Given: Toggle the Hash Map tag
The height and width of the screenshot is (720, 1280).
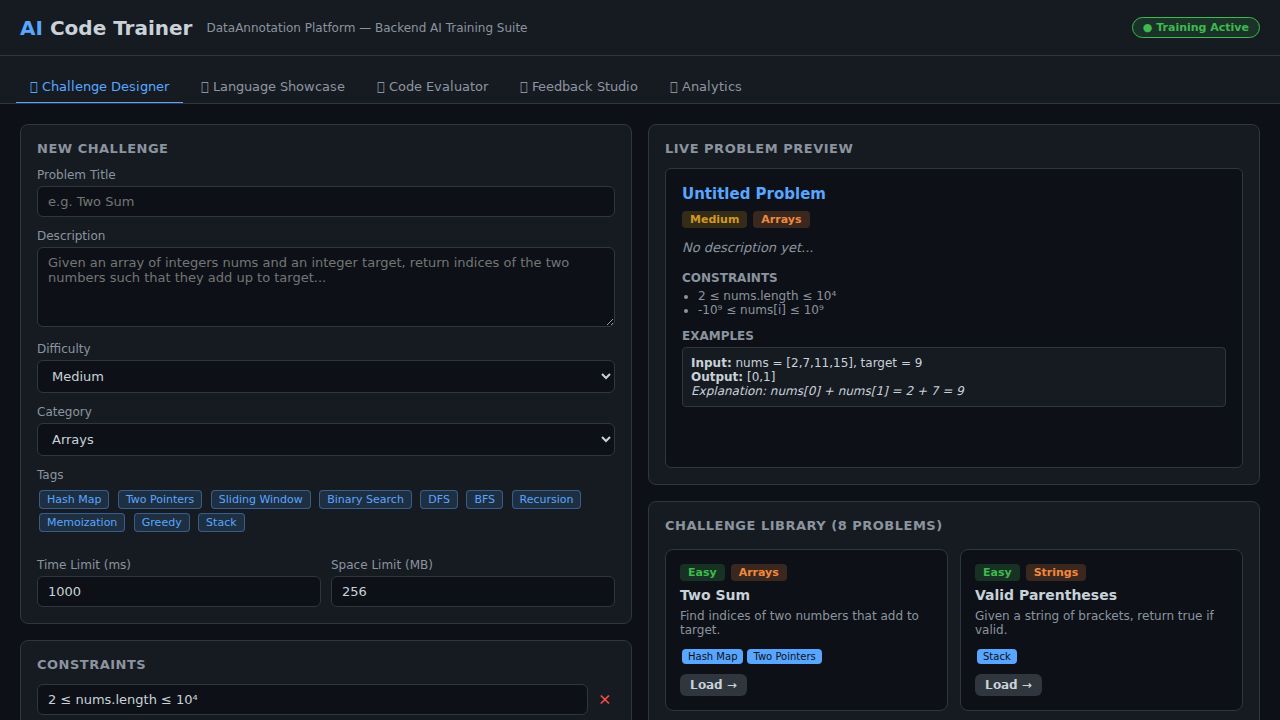Looking at the screenshot, I should 73,499.
